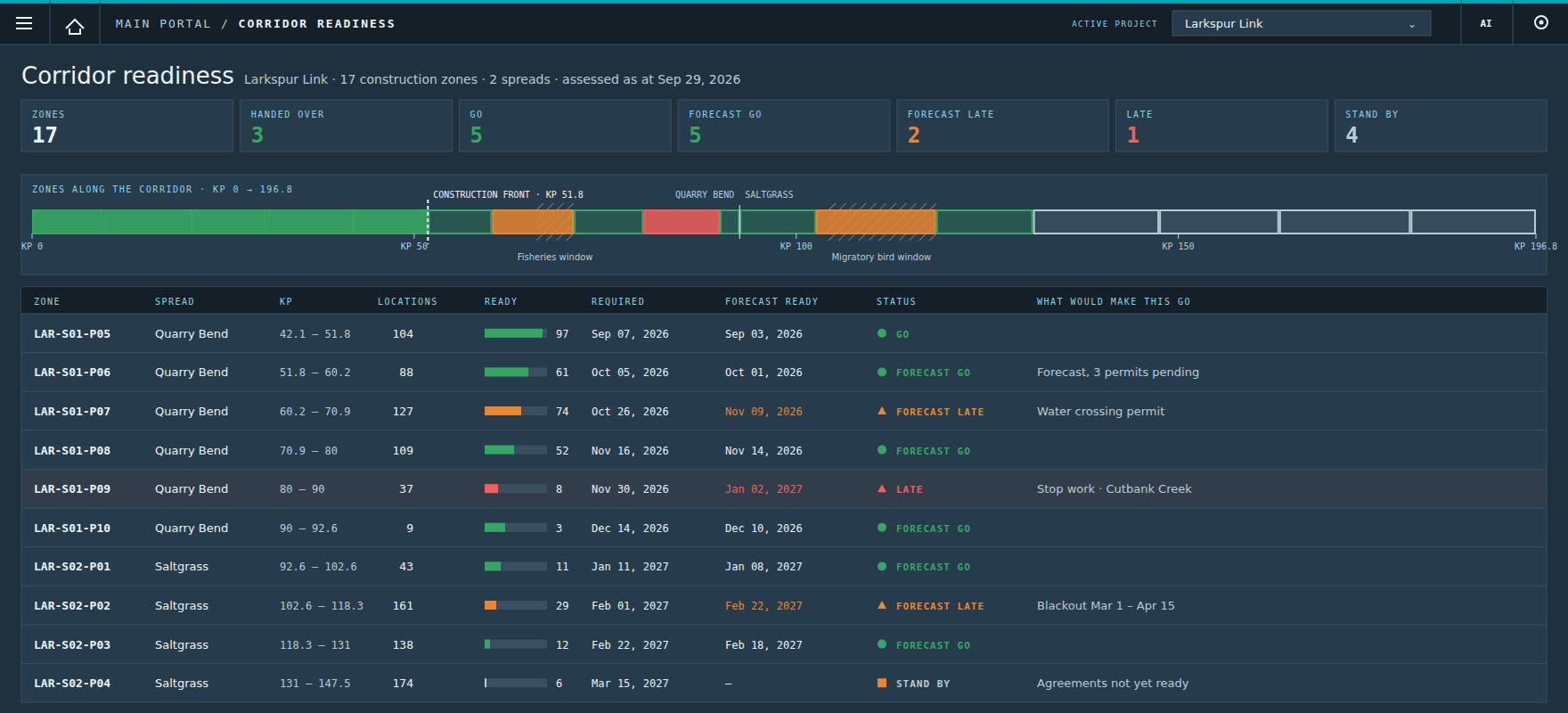
Task: Open the Active Project dropdown Larkspur Link
Action: (x=1302, y=24)
